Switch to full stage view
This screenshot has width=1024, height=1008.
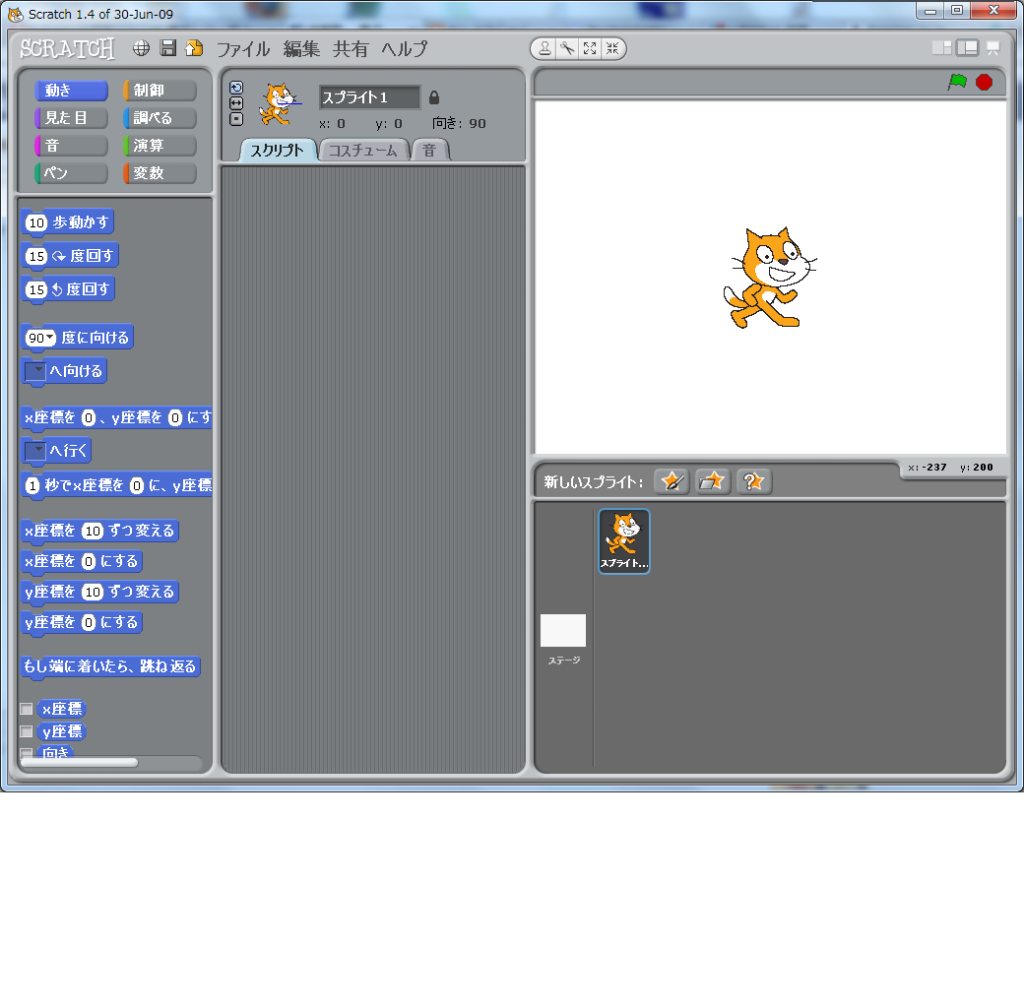click(x=967, y=48)
